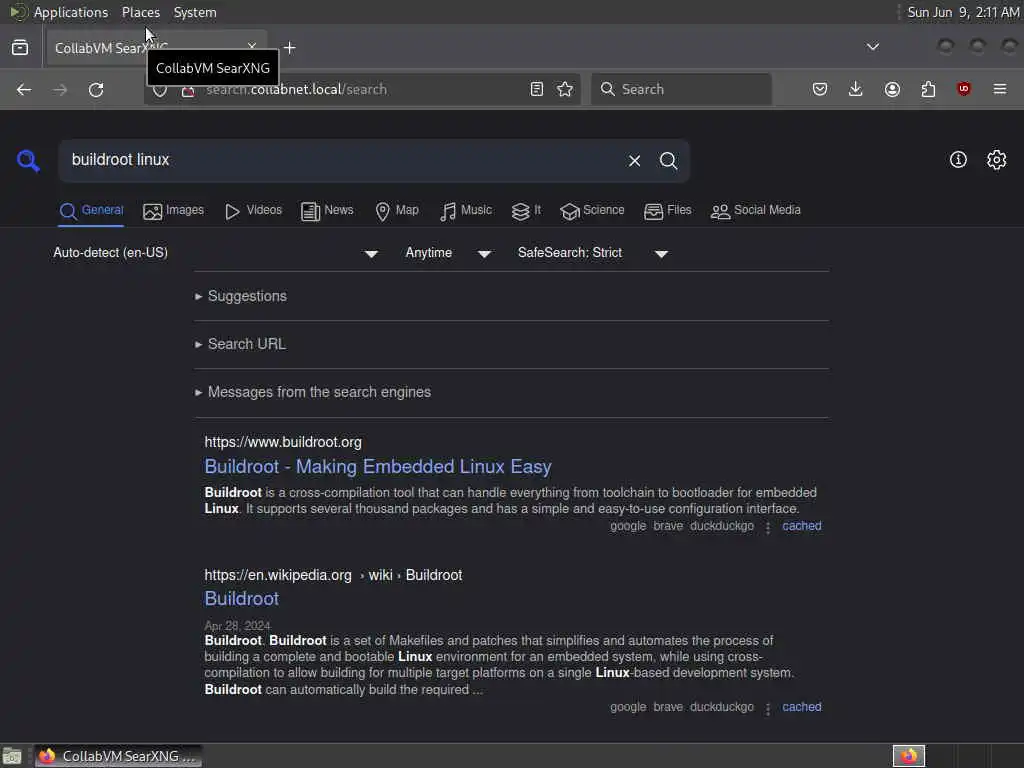Screen dimensions: 1024x768
Task: Open a new browser tab
Action: pos(290,48)
